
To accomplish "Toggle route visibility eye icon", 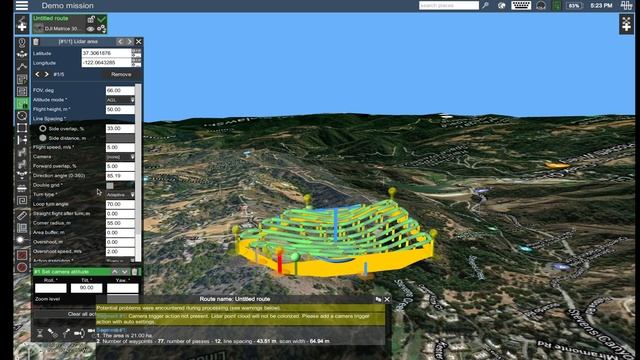I will click(x=91, y=29).
